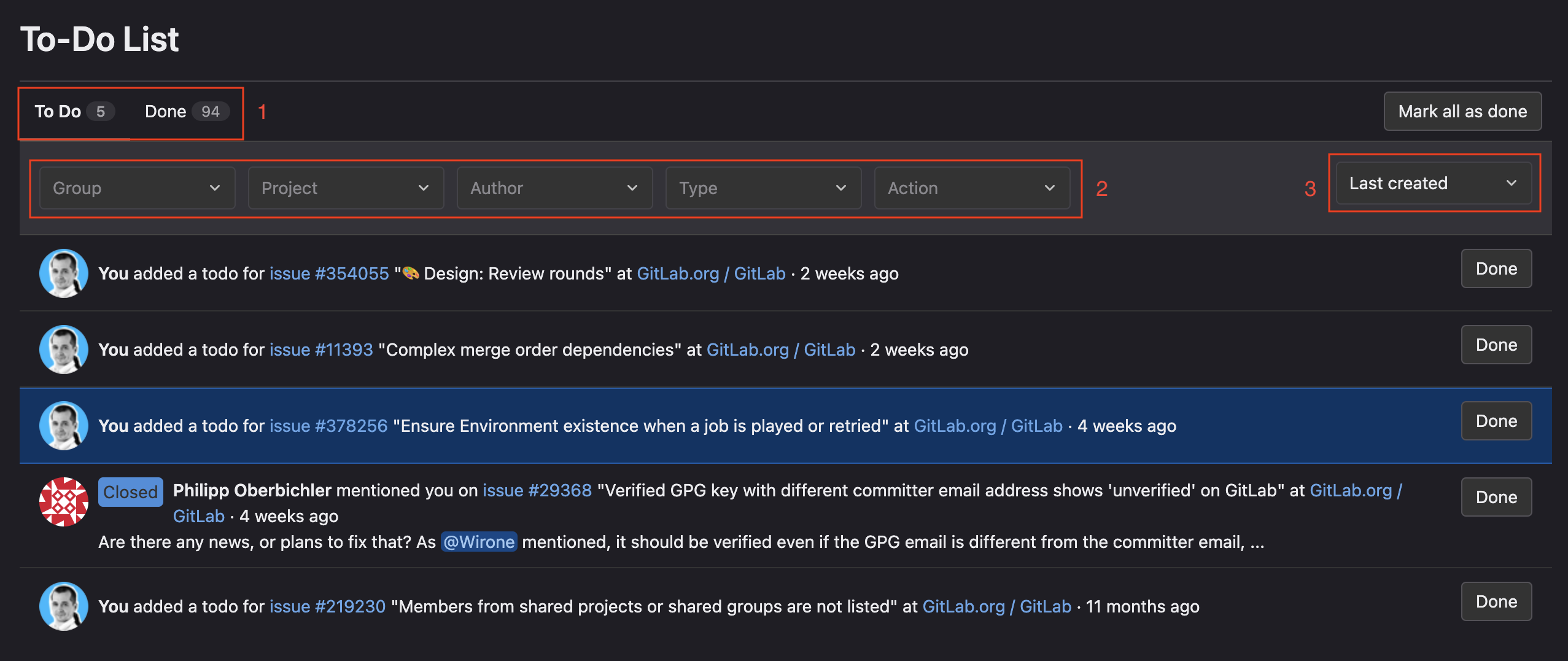
Task: Click user avatar on issue #354055 row
Action: point(64,273)
